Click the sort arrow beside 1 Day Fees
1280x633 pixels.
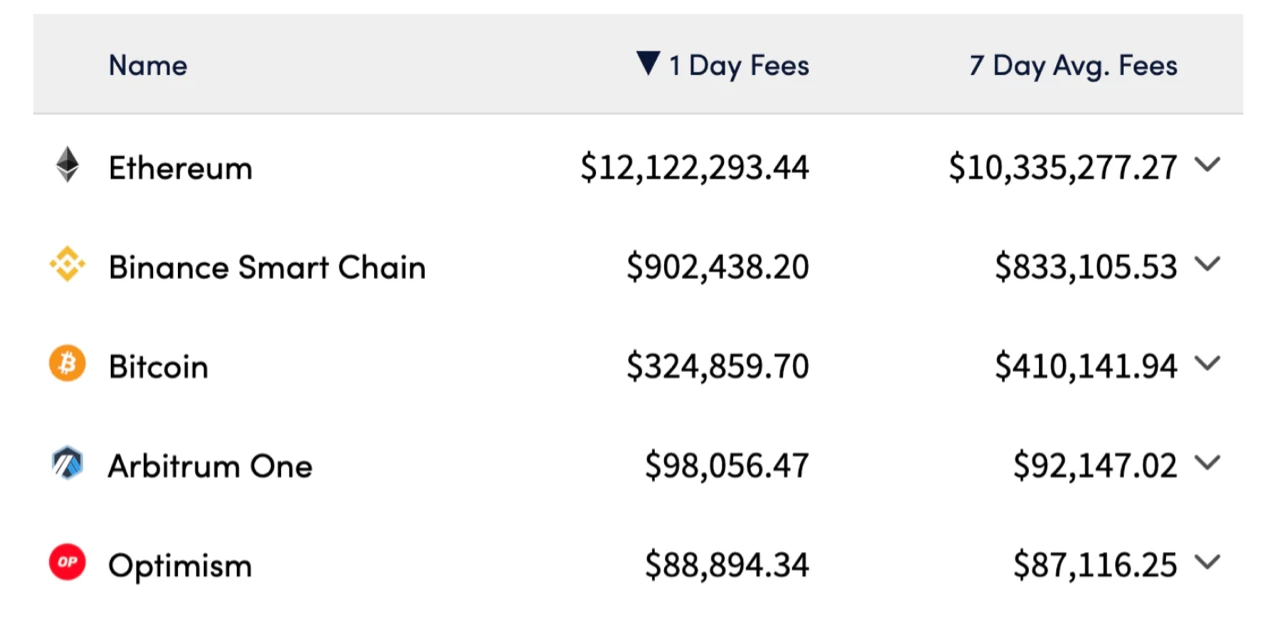(648, 64)
